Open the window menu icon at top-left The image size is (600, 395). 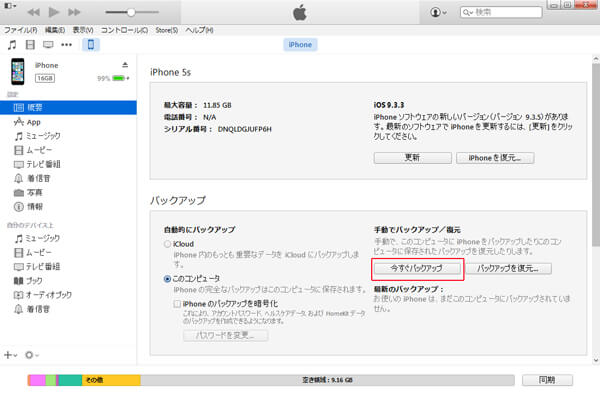pos(10,6)
